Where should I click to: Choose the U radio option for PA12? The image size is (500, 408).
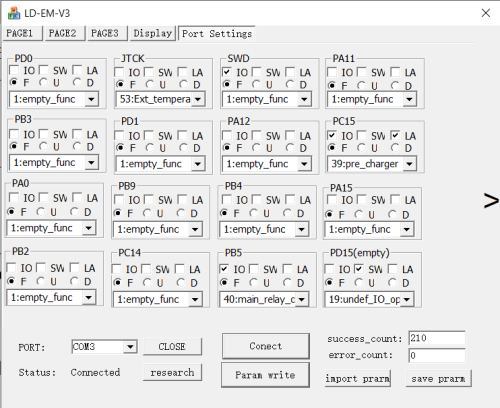coord(256,147)
